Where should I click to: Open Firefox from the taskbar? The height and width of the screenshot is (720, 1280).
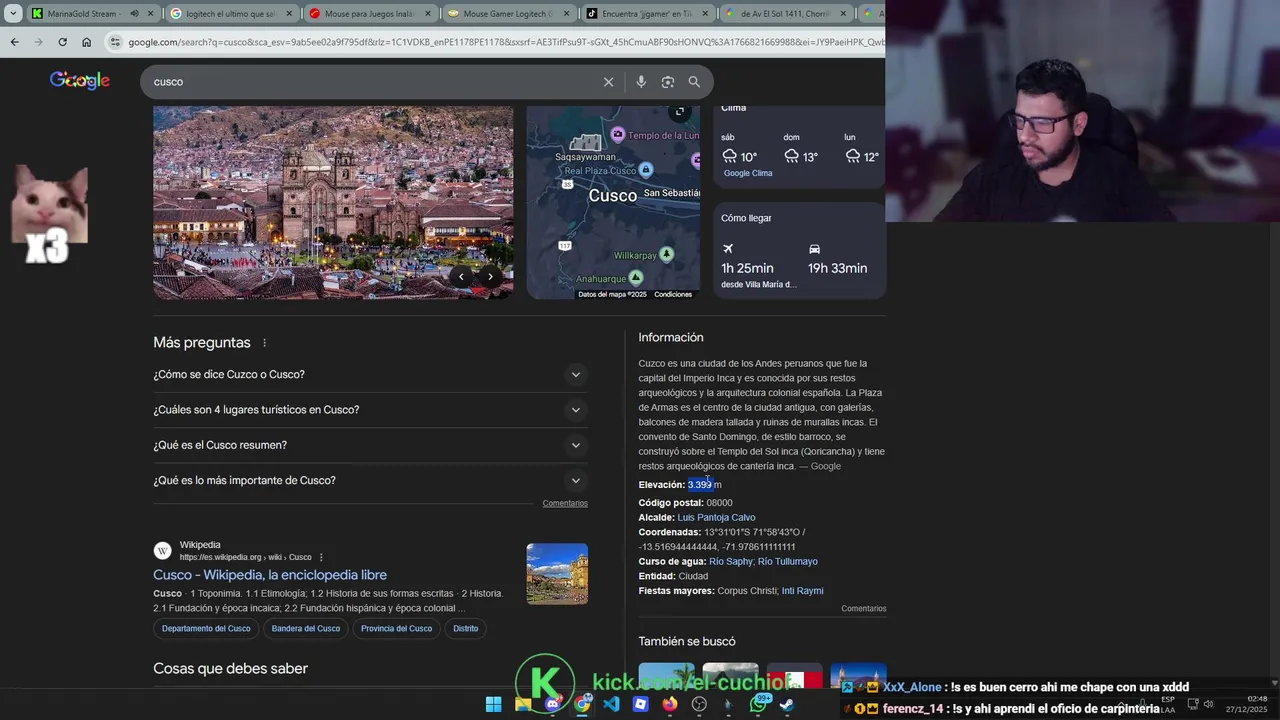pos(670,704)
